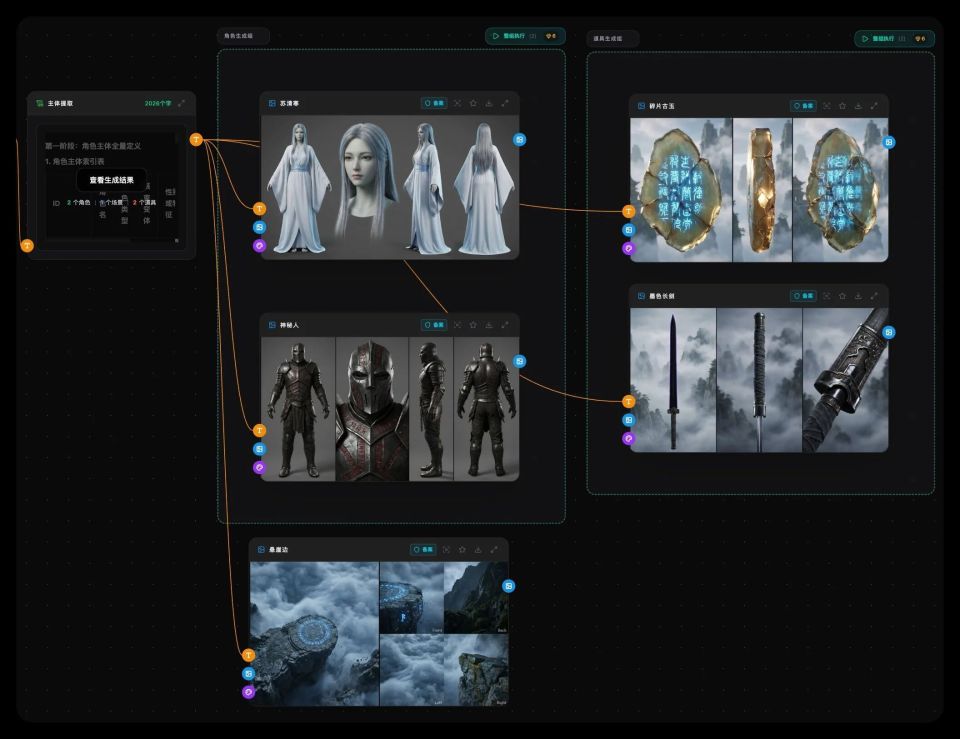The height and width of the screenshot is (739, 960).
Task: Expand the 苏清寒 node to fullscreen
Action: point(505,103)
